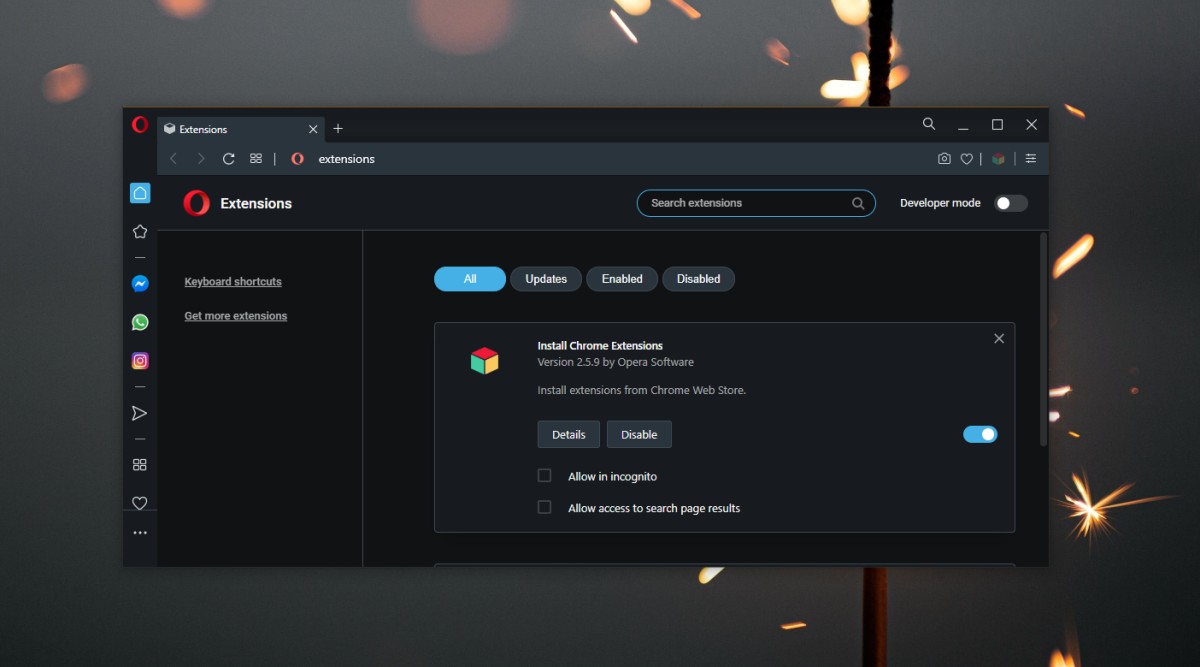Viewport: 1200px width, 667px height.
Task: Close the Extensions tab
Action: coord(313,129)
